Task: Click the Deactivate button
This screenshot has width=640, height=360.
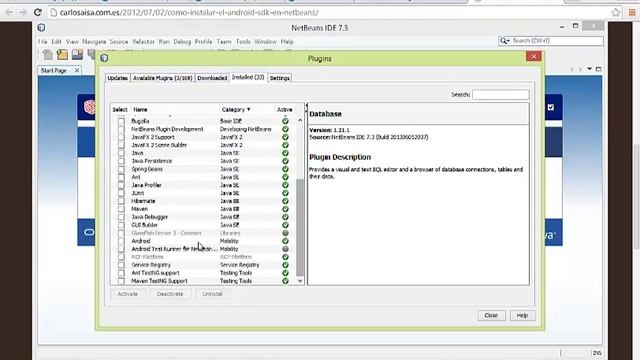Action: click(x=170, y=294)
